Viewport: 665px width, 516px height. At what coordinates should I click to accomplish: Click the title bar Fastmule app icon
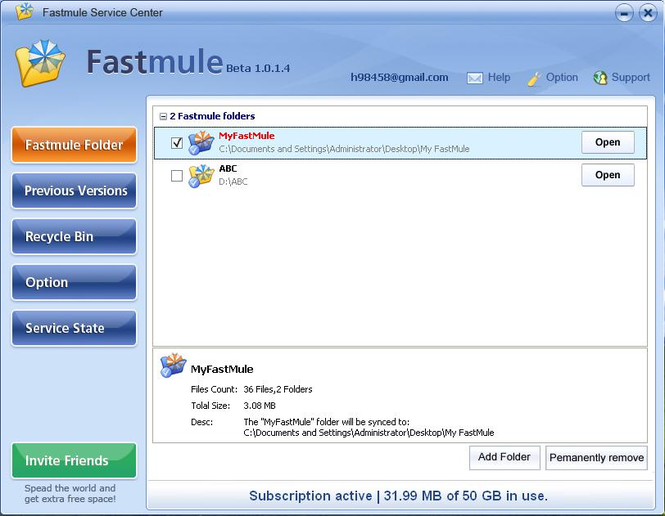pos(25,11)
